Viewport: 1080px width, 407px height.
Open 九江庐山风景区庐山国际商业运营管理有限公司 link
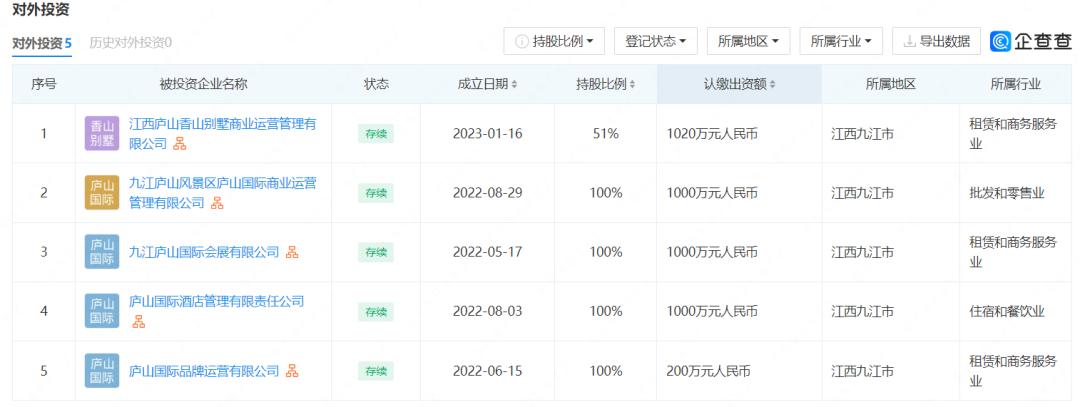(x=222, y=193)
